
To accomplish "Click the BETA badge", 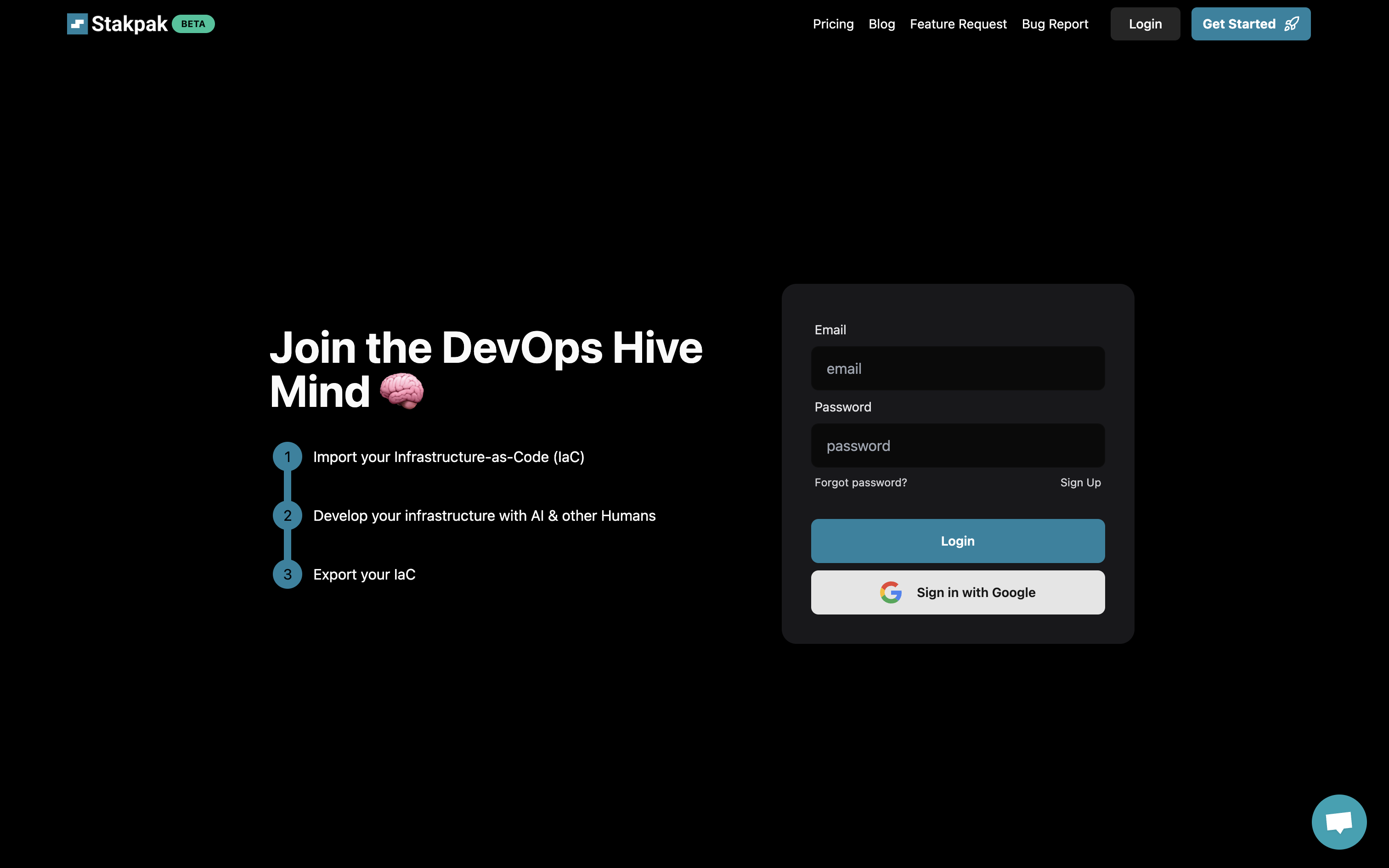I will 193,24.
